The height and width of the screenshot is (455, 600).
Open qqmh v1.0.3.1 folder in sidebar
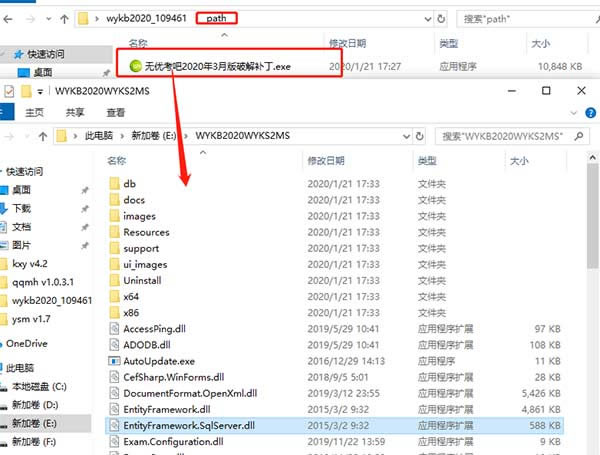point(42,282)
